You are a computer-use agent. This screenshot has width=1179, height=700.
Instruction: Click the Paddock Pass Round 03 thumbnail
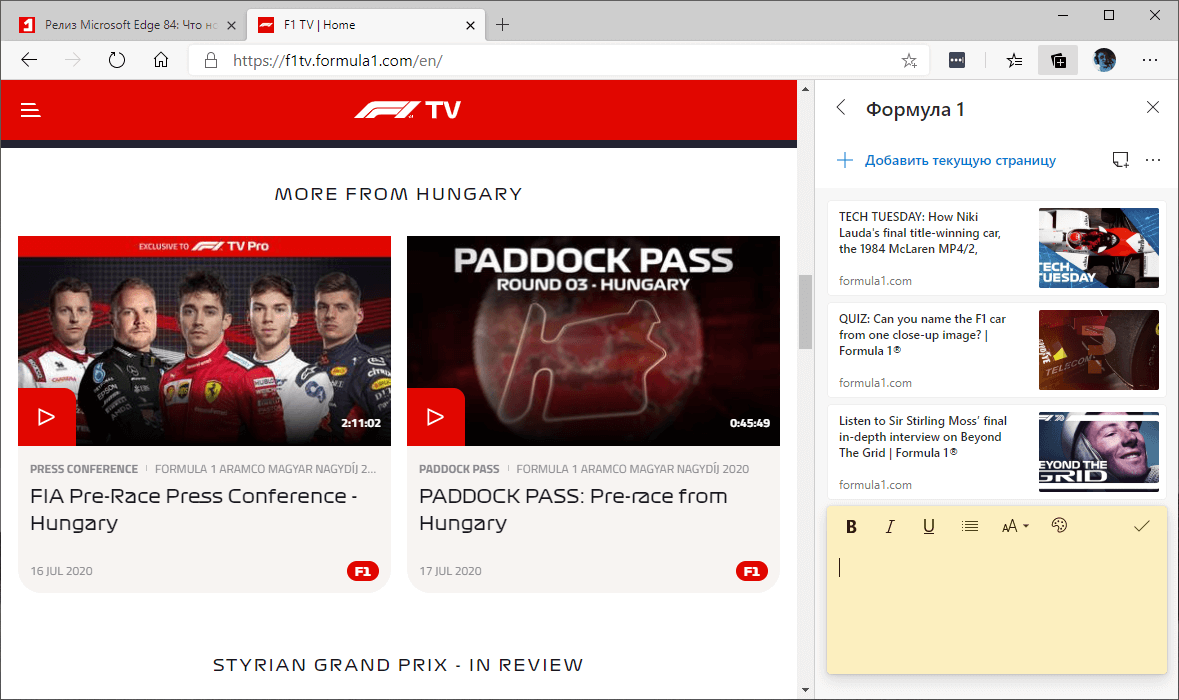593,341
